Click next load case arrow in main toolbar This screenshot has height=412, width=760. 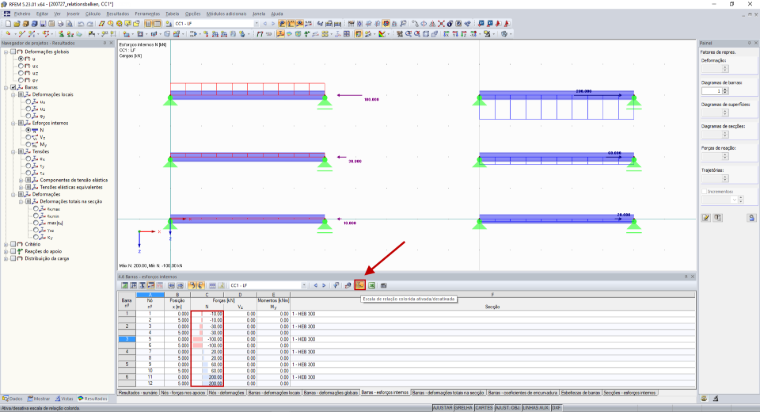coord(272,23)
